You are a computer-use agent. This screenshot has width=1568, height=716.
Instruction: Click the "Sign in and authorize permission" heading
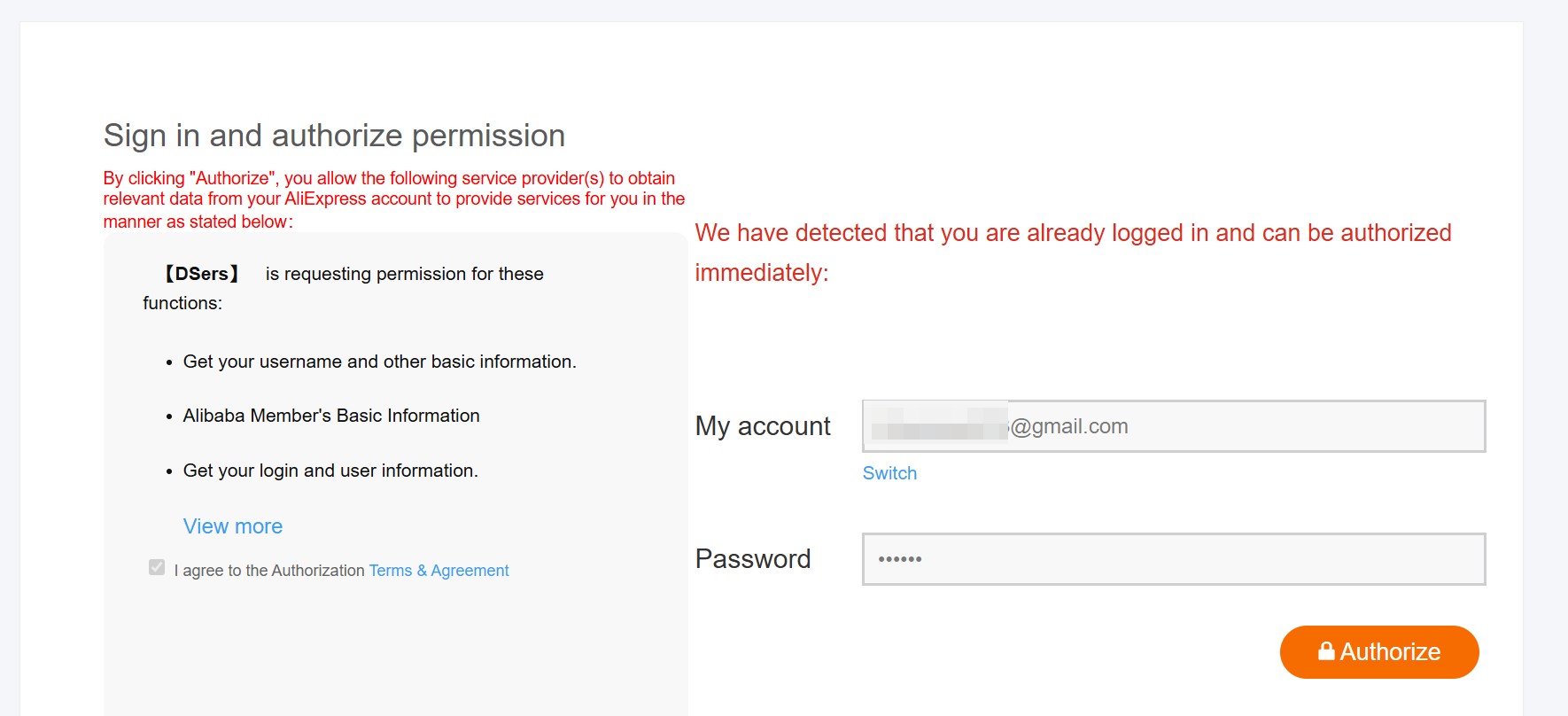pos(334,136)
